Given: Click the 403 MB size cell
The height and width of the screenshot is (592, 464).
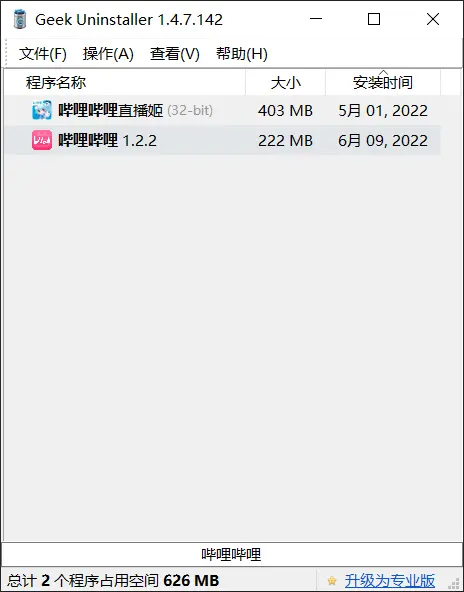Looking at the screenshot, I should pos(285,111).
